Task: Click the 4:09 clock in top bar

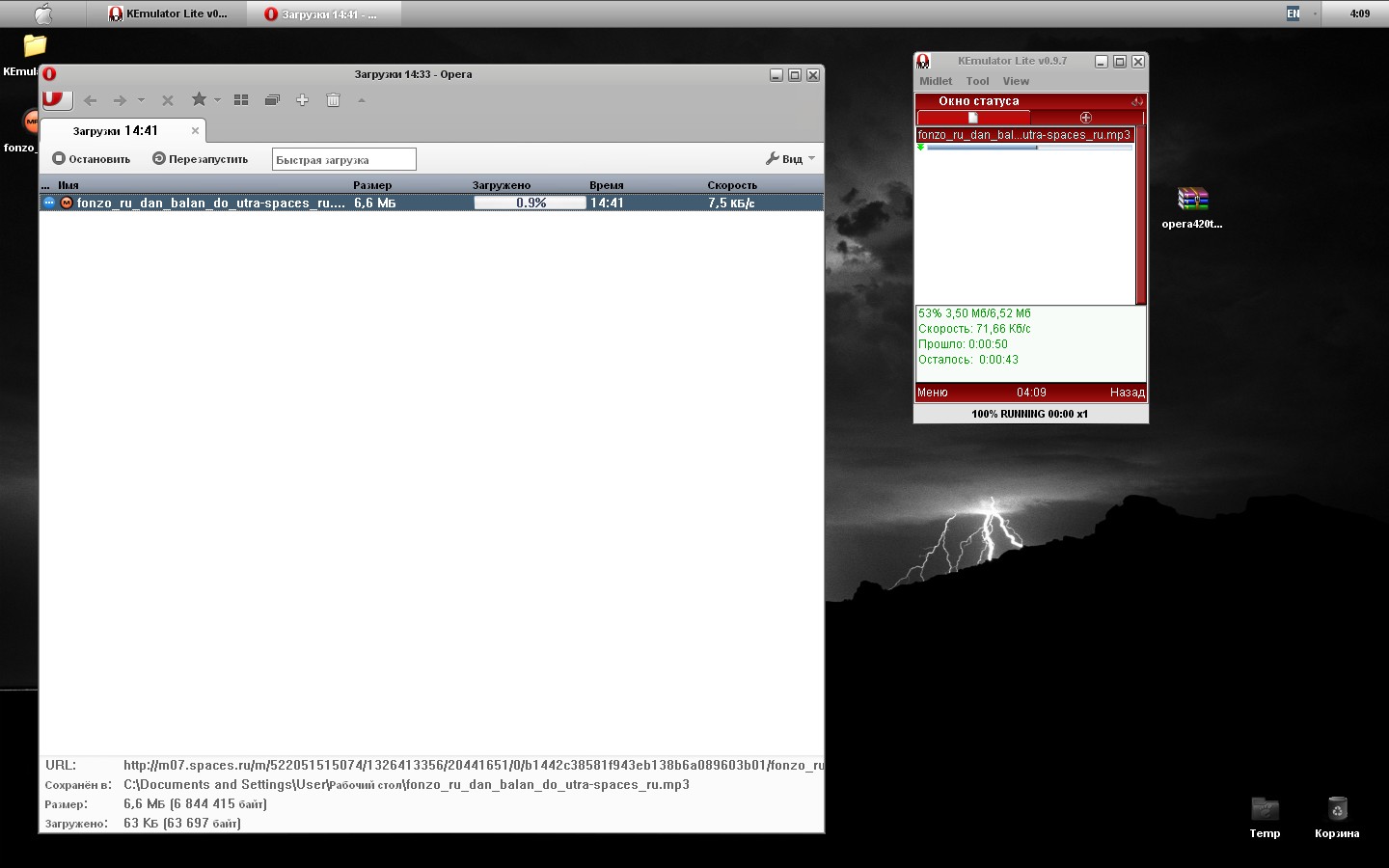Action: coord(1360,14)
